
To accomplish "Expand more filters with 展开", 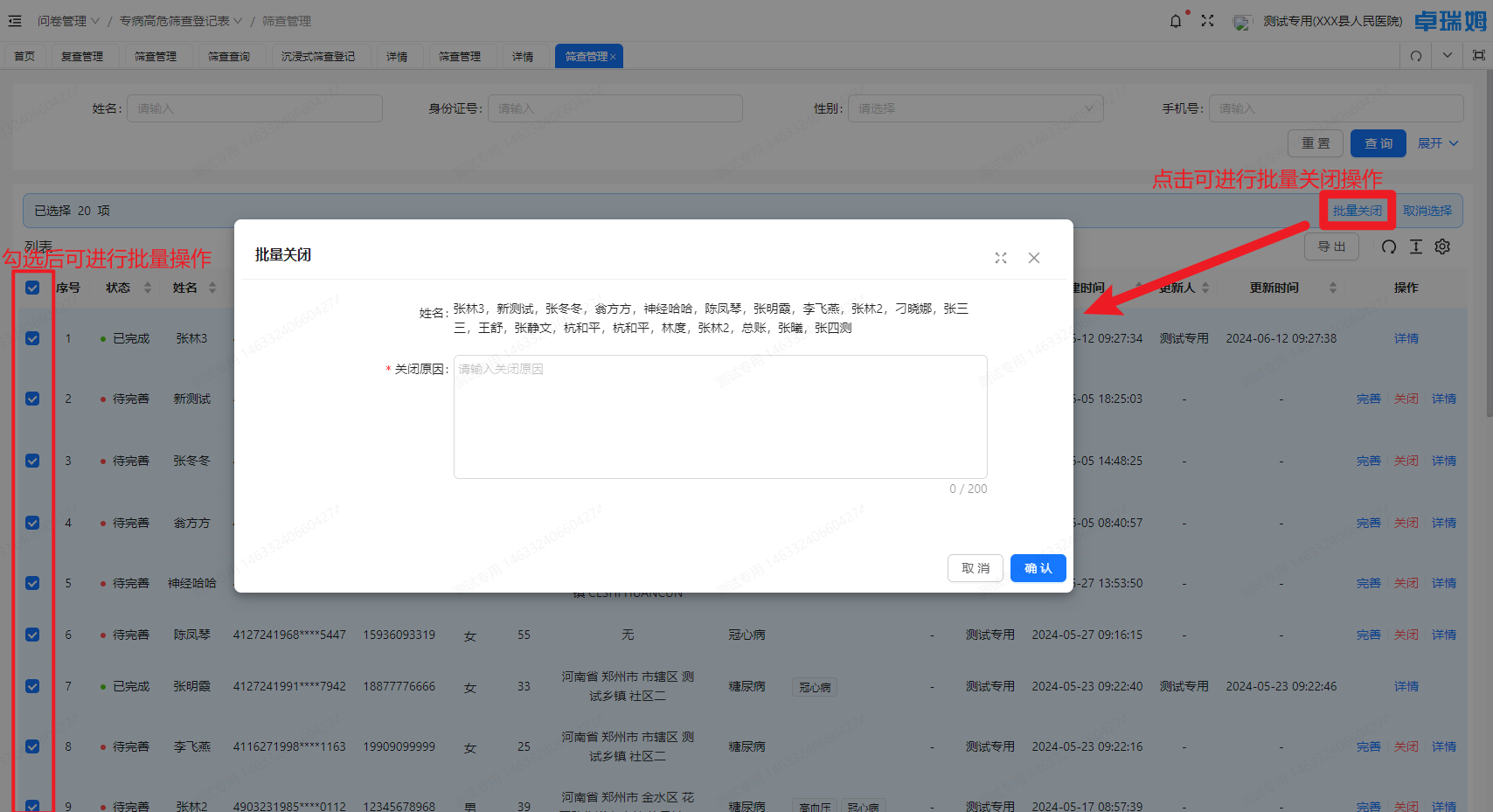I will point(1437,143).
